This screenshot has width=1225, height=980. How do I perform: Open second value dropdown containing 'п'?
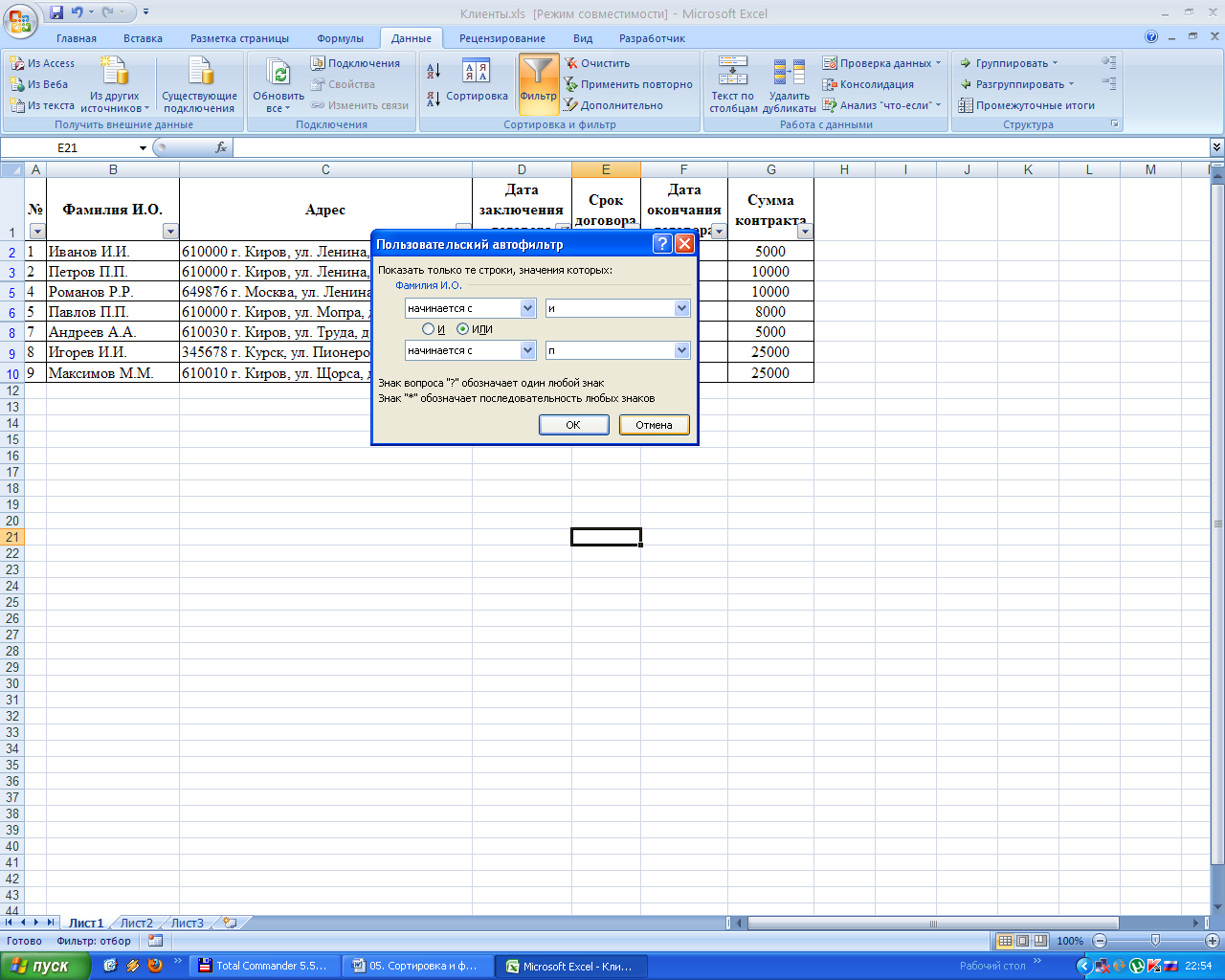click(x=681, y=350)
